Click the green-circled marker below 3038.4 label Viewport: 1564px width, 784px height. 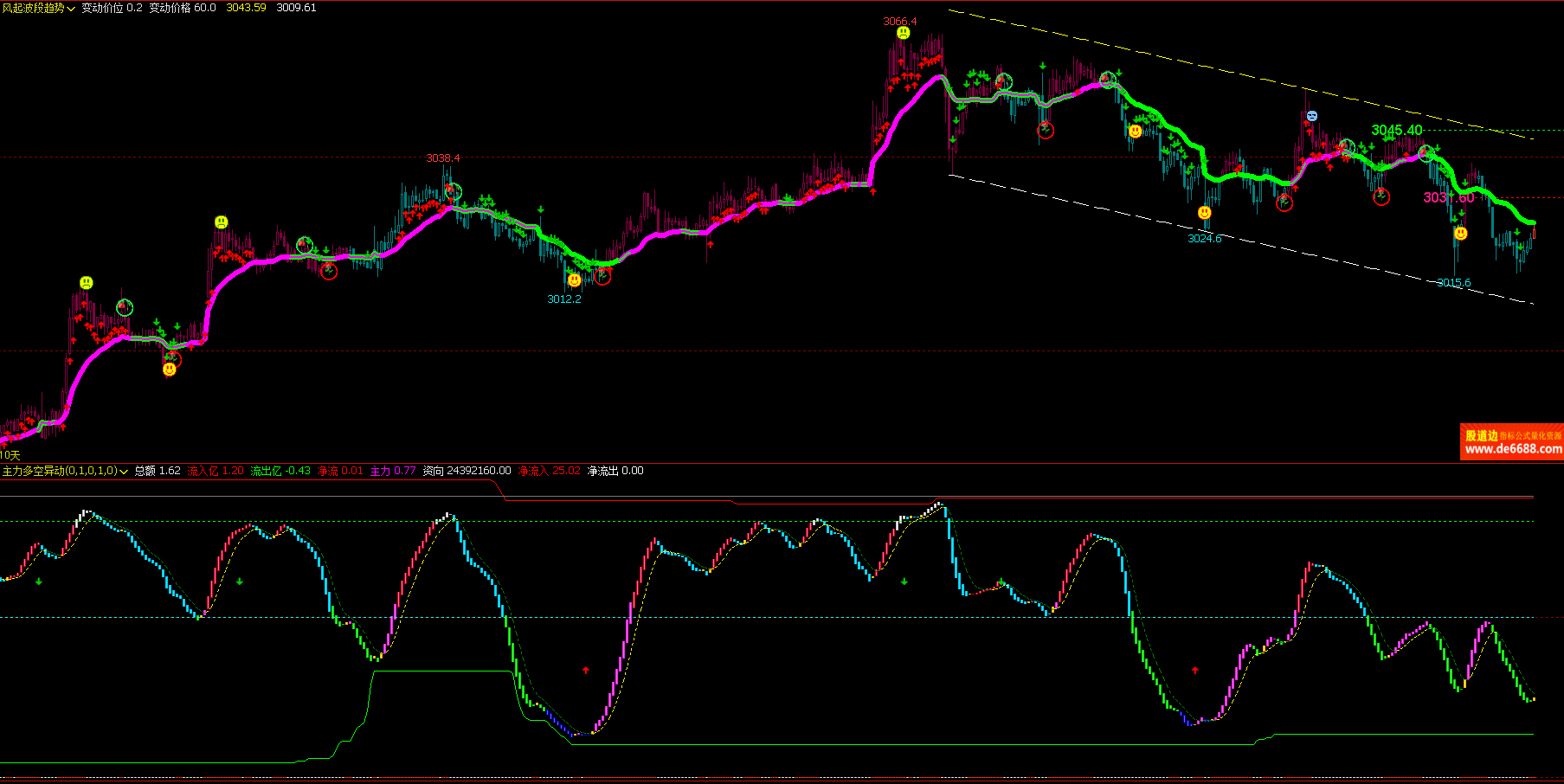pyautogui.click(x=453, y=191)
